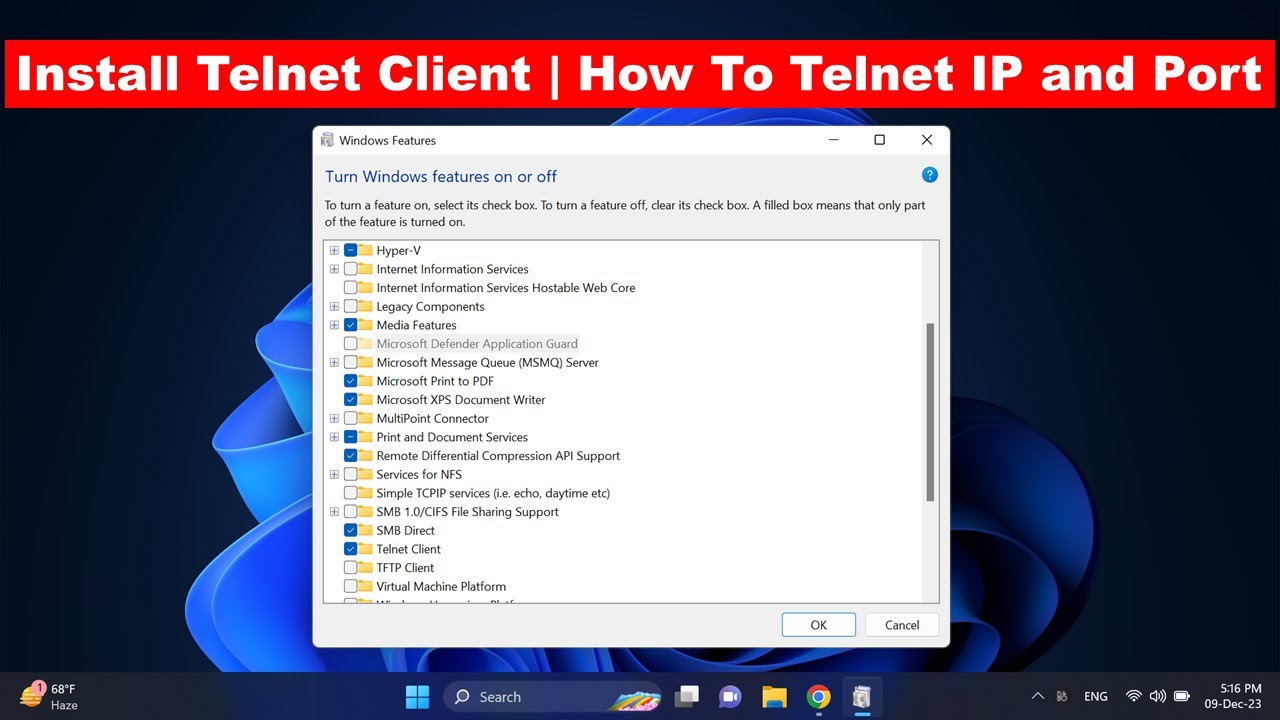Uncheck the Telnet Client checkbox

pos(351,549)
